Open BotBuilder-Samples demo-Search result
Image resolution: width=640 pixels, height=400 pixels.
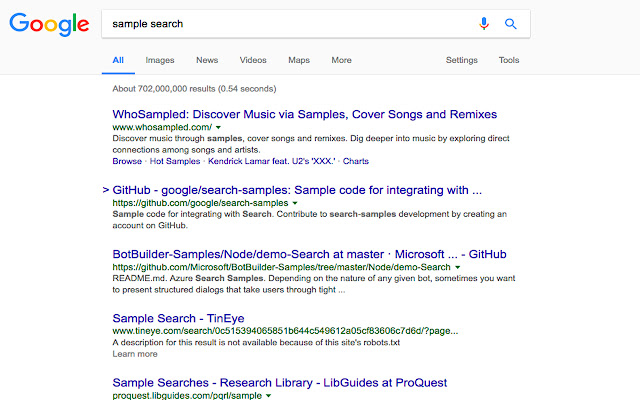coord(309,254)
